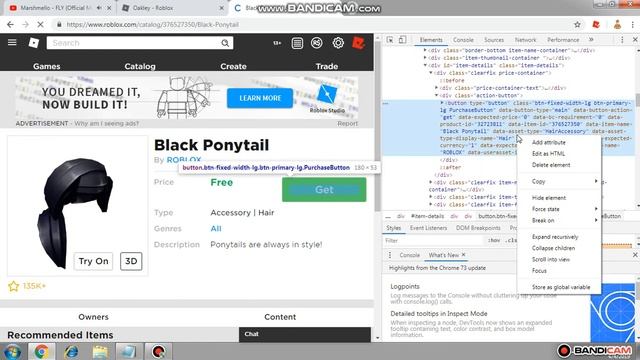Open the Roblox settings gear icon
The width and height of the screenshot is (640, 360).
tap(338, 43)
